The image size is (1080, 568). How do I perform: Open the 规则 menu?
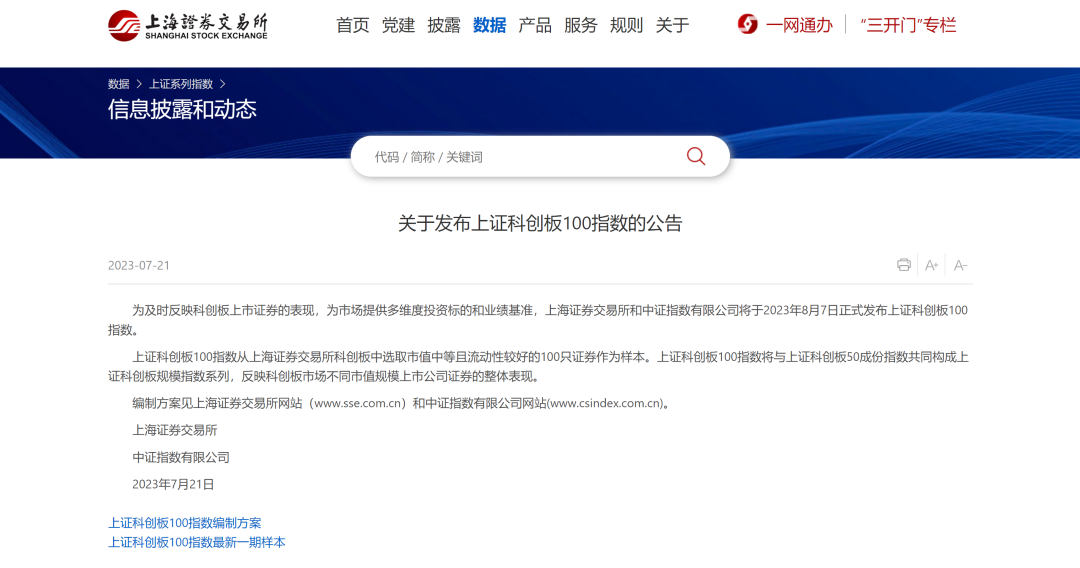point(626,25)
